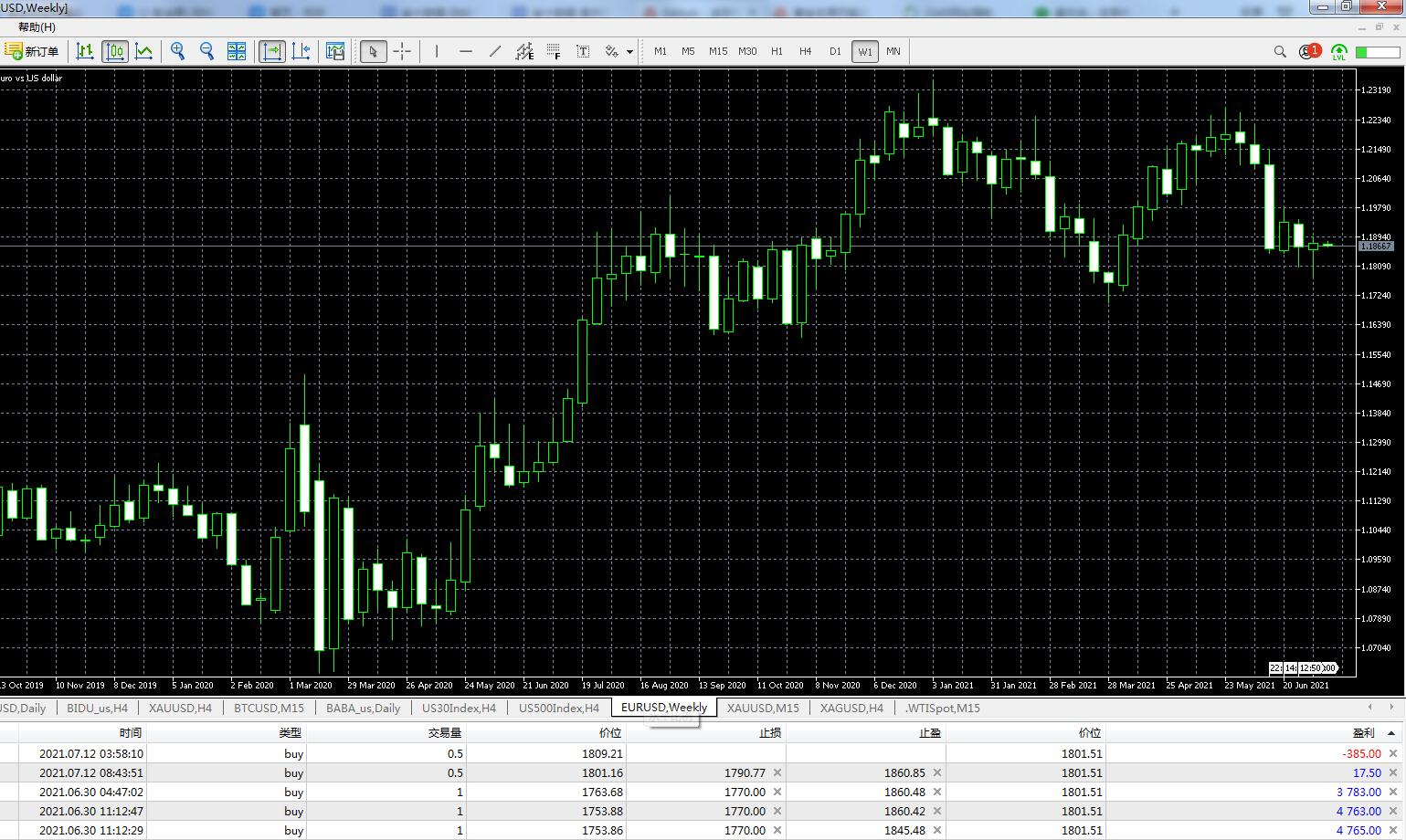Image resolution: width=1406 pixels, height=840 pixels.
Task: Switch to XAUUSD,M15 chart tab
Action: (763, 708)
